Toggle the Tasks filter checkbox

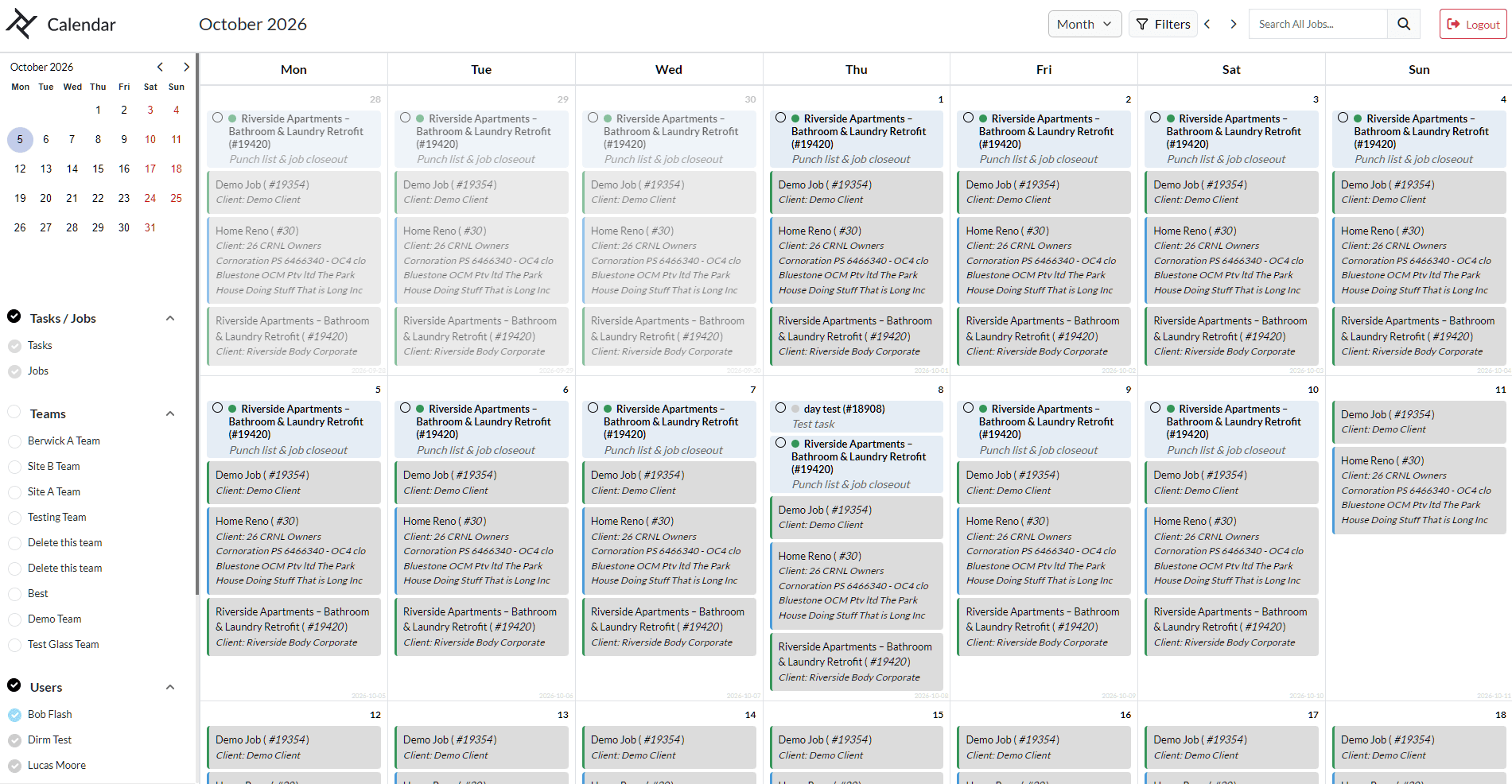pos(14,346)
